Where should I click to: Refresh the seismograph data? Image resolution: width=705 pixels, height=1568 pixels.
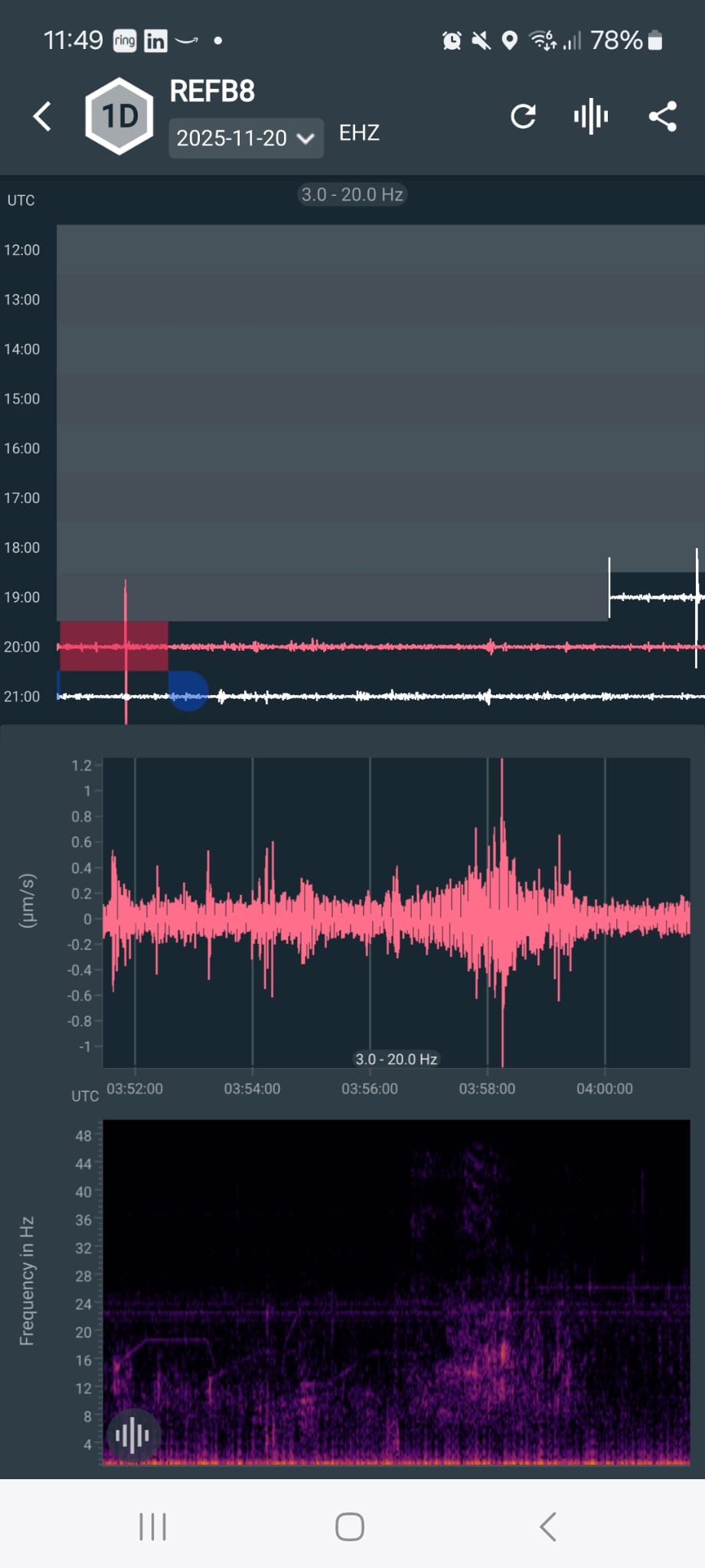click(523, 116)
